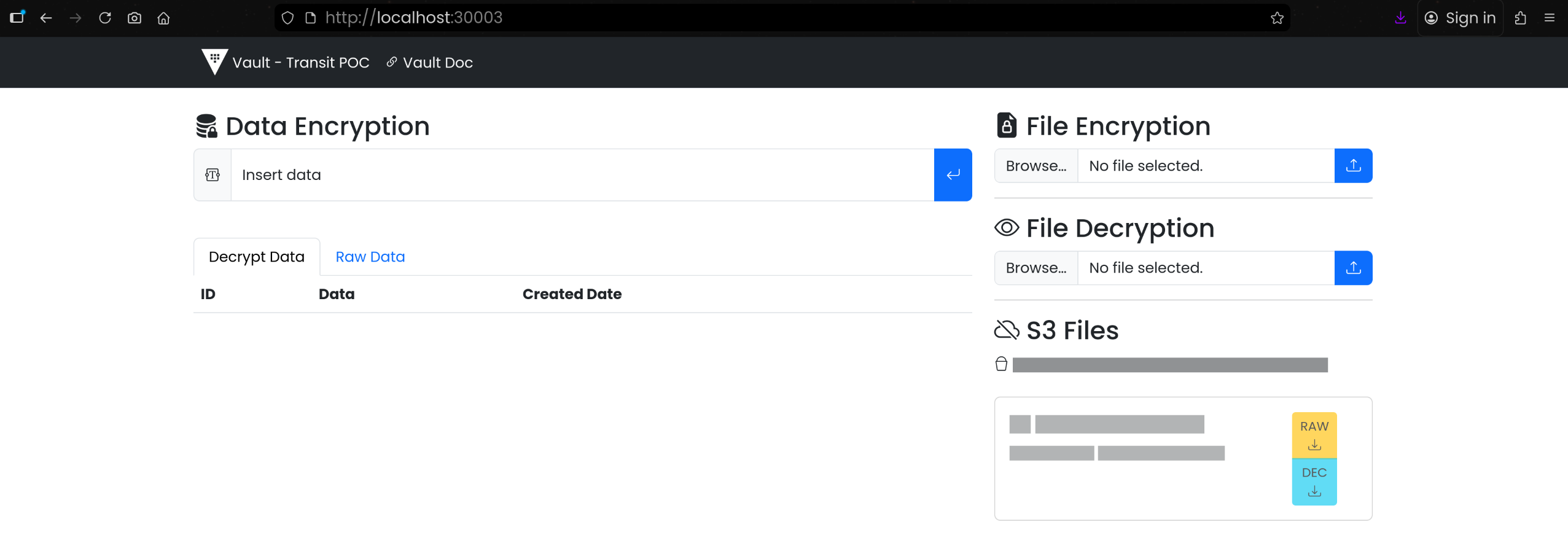Click the Vault triangle logo
1568x543 pixels.
coord(214,61)
